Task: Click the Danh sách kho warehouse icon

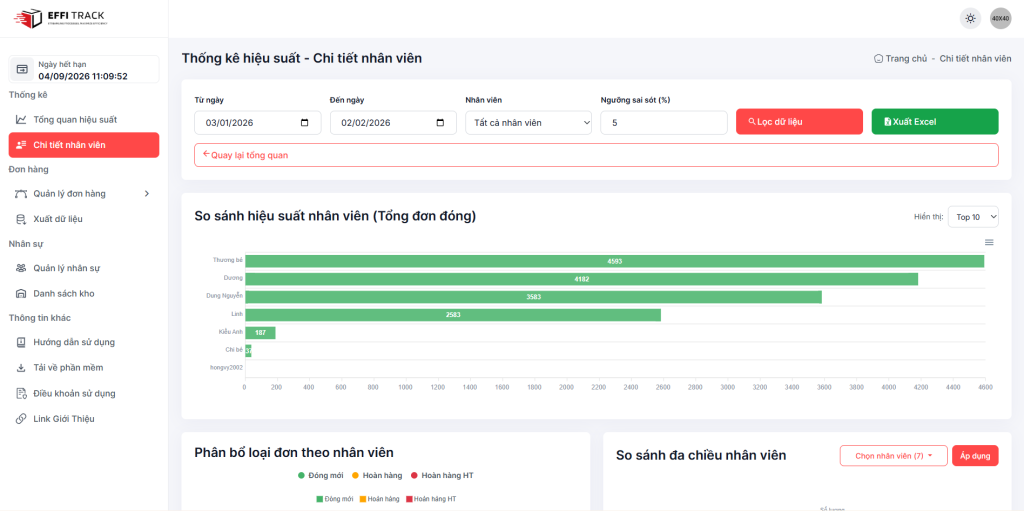Action: [x=22, y=294]
